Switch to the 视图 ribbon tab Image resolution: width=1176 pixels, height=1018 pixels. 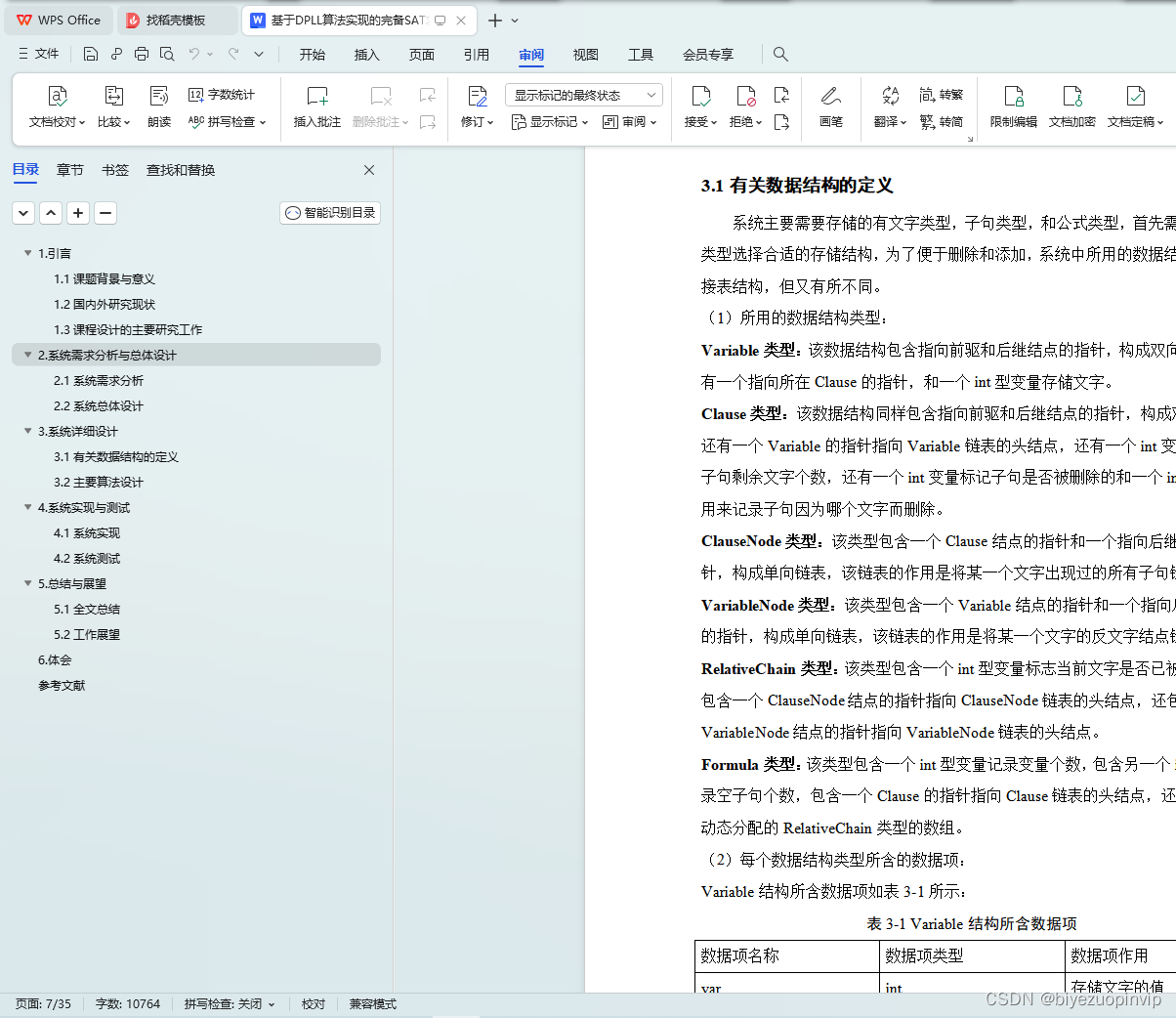(585, 55)
